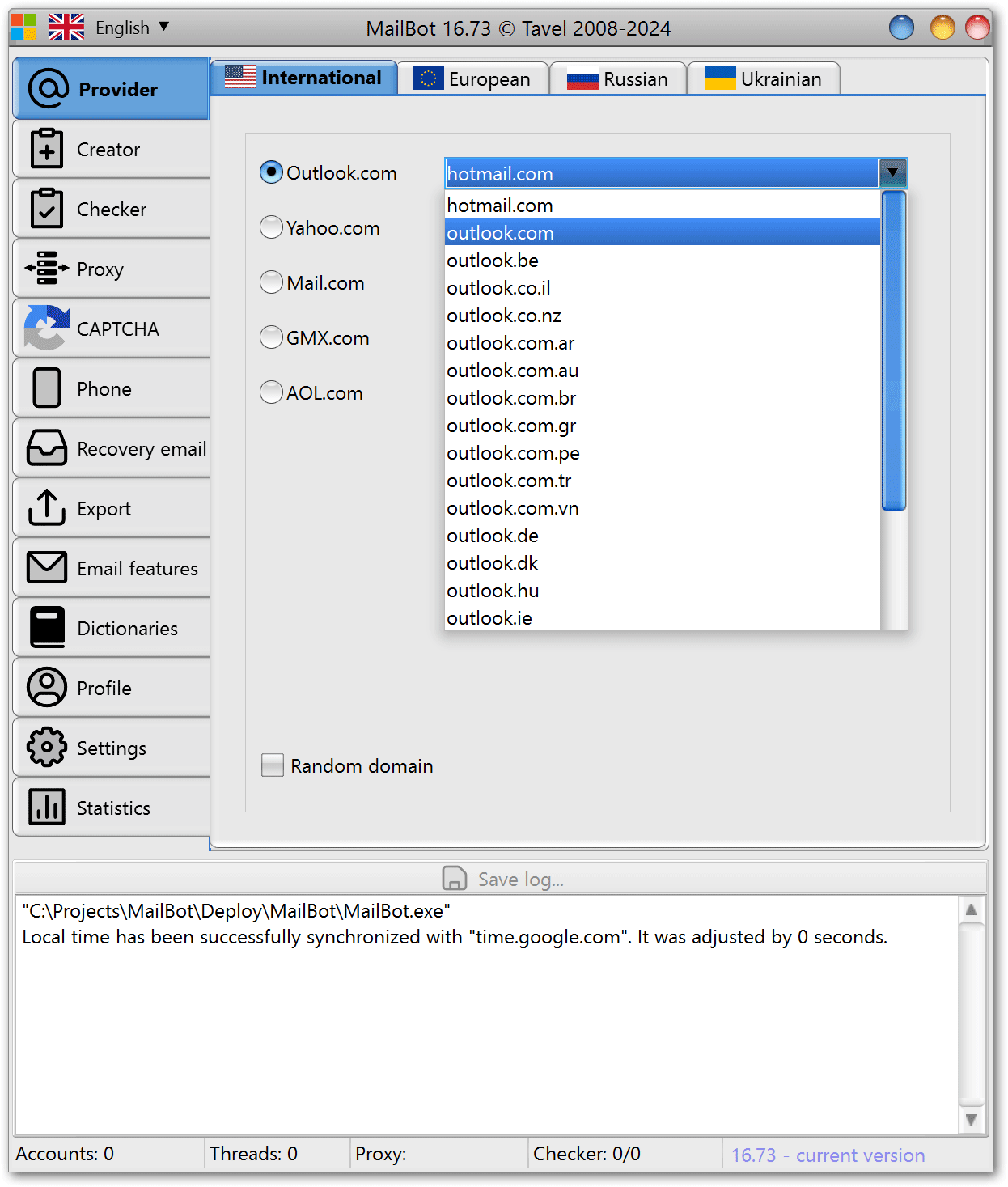Open the English language dropdown
The width and height of the screenshot is (1008, 1187).
133,28
